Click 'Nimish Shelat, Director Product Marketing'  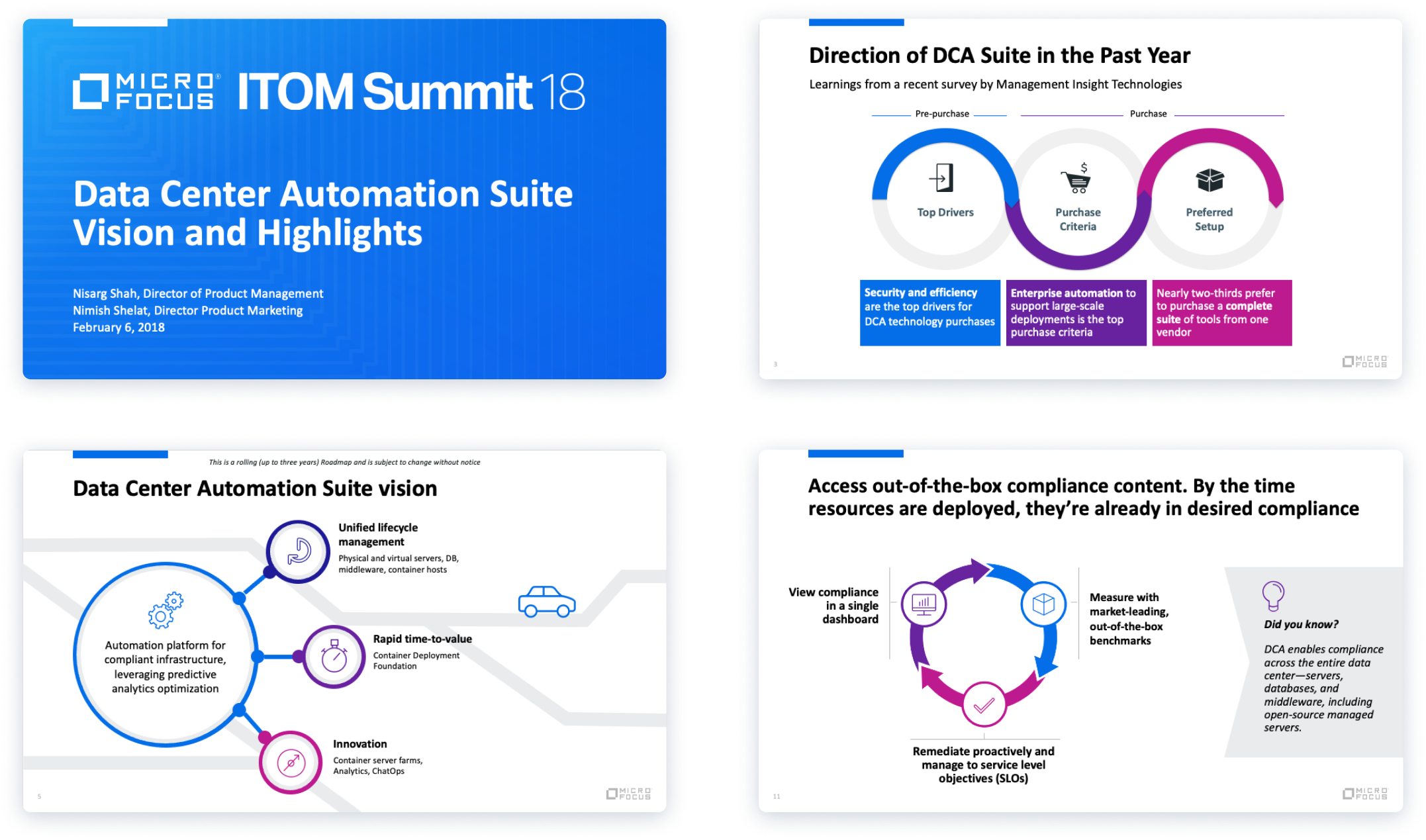(187, 310)
